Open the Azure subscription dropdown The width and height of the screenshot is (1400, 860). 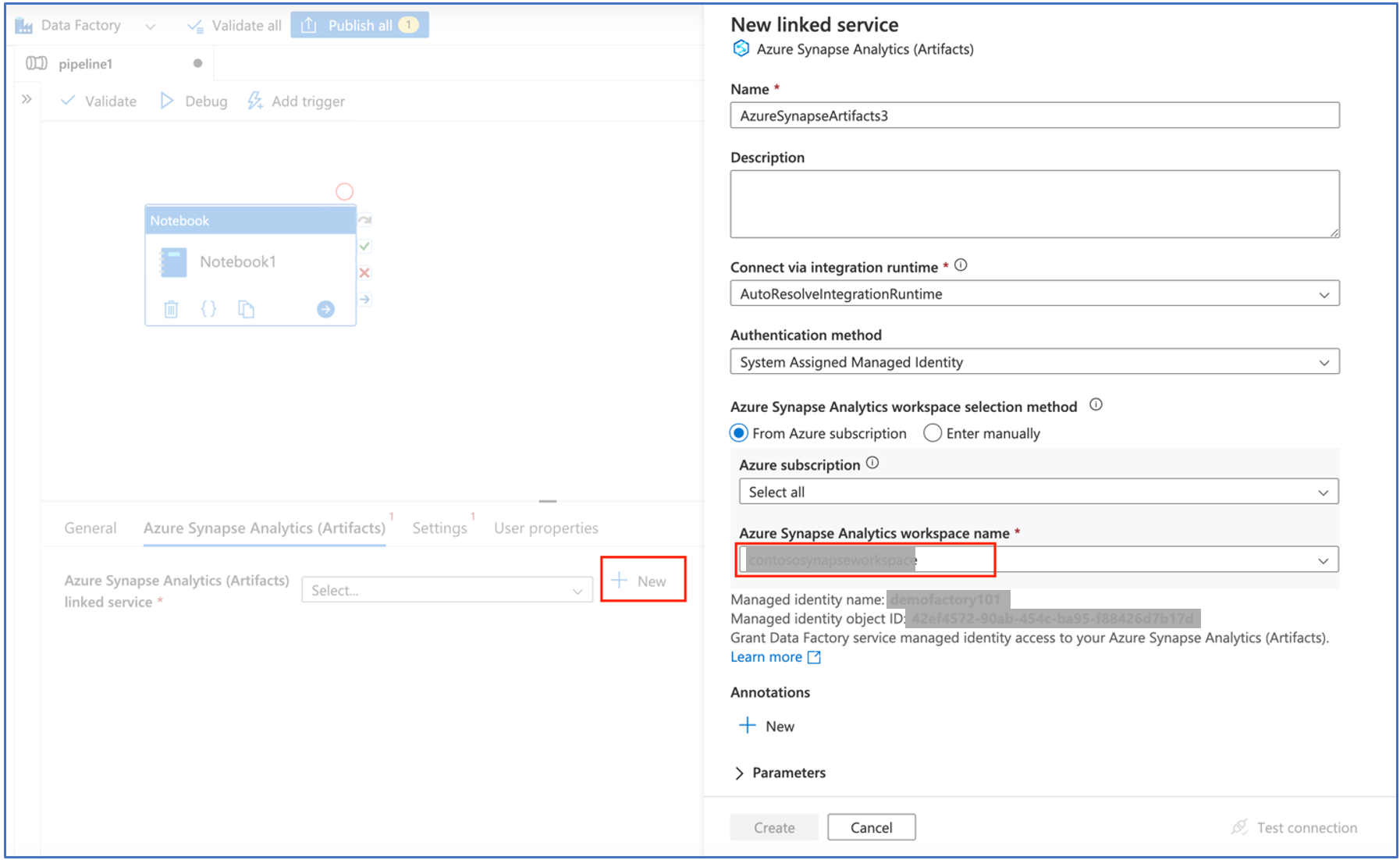pyautogui.click(x=1039, y=492)
